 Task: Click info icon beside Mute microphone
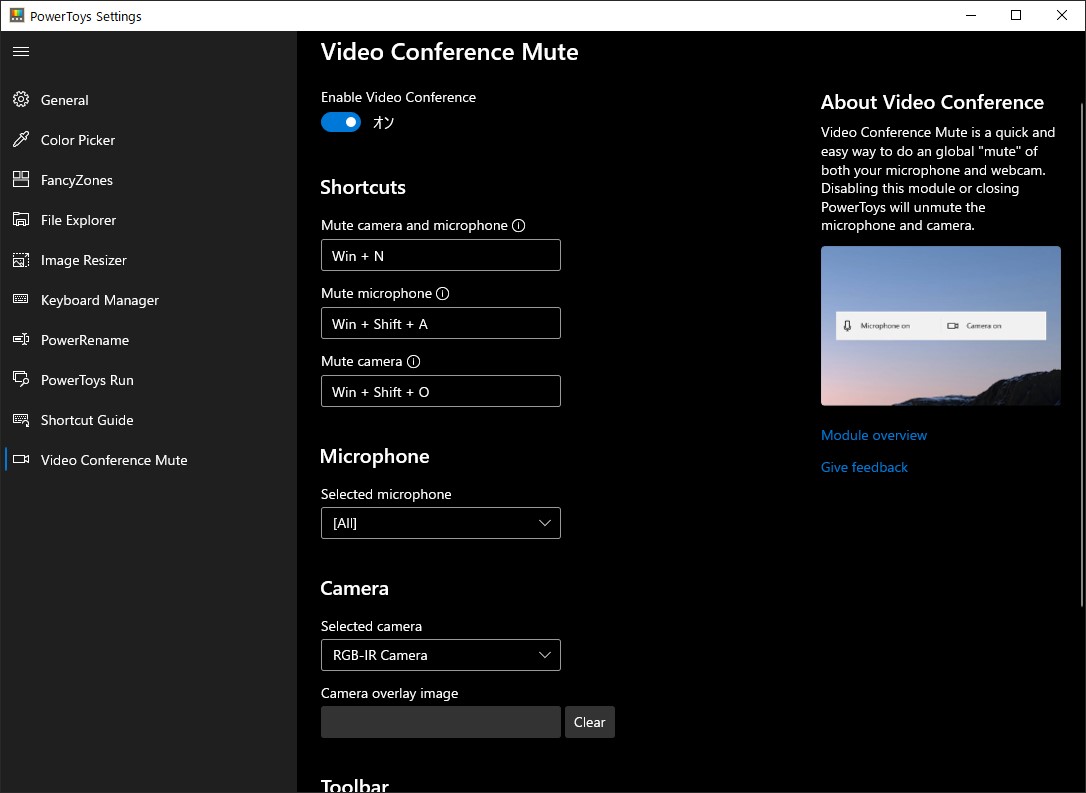(443, 294)
